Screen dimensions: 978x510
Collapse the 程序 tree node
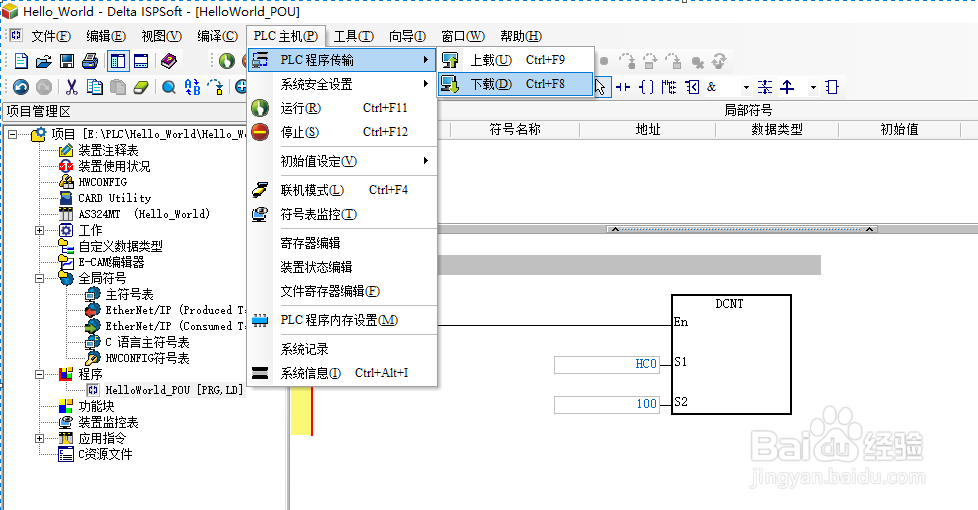point(39,374)
